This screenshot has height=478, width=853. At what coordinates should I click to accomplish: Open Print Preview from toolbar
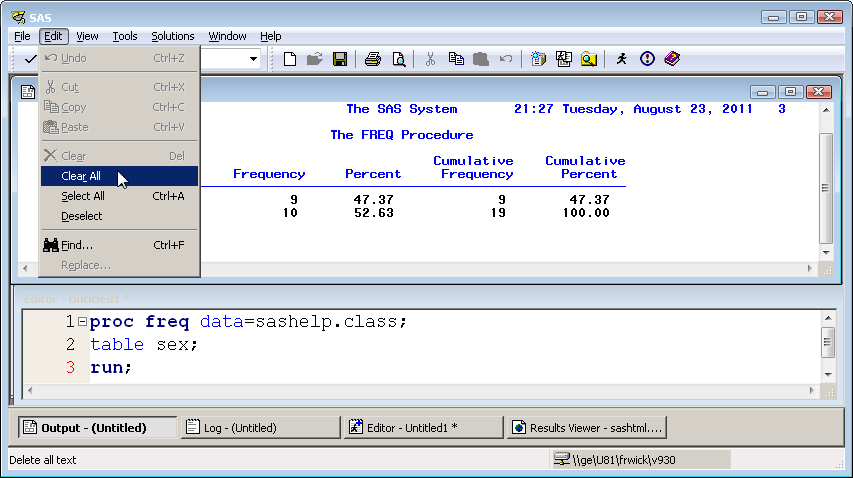(398, 59)
